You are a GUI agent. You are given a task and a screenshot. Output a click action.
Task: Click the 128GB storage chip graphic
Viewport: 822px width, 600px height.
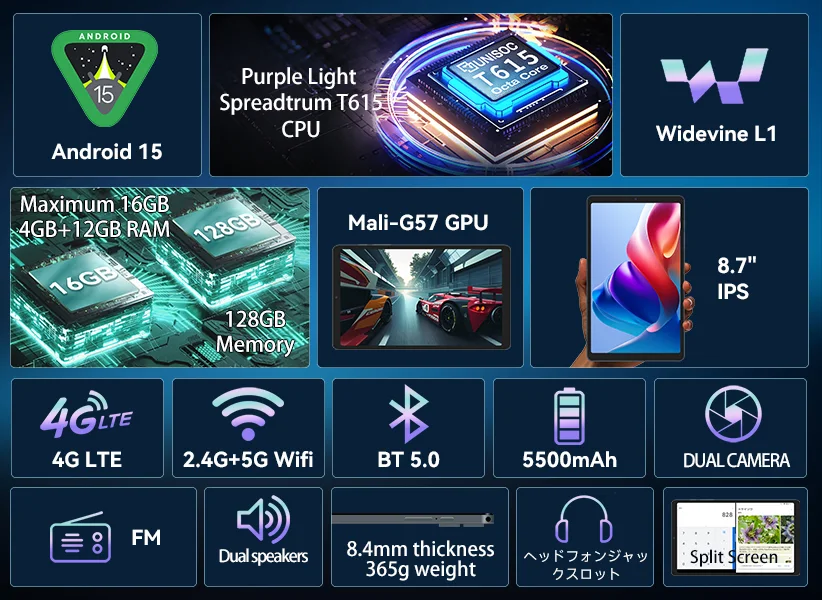226,254
